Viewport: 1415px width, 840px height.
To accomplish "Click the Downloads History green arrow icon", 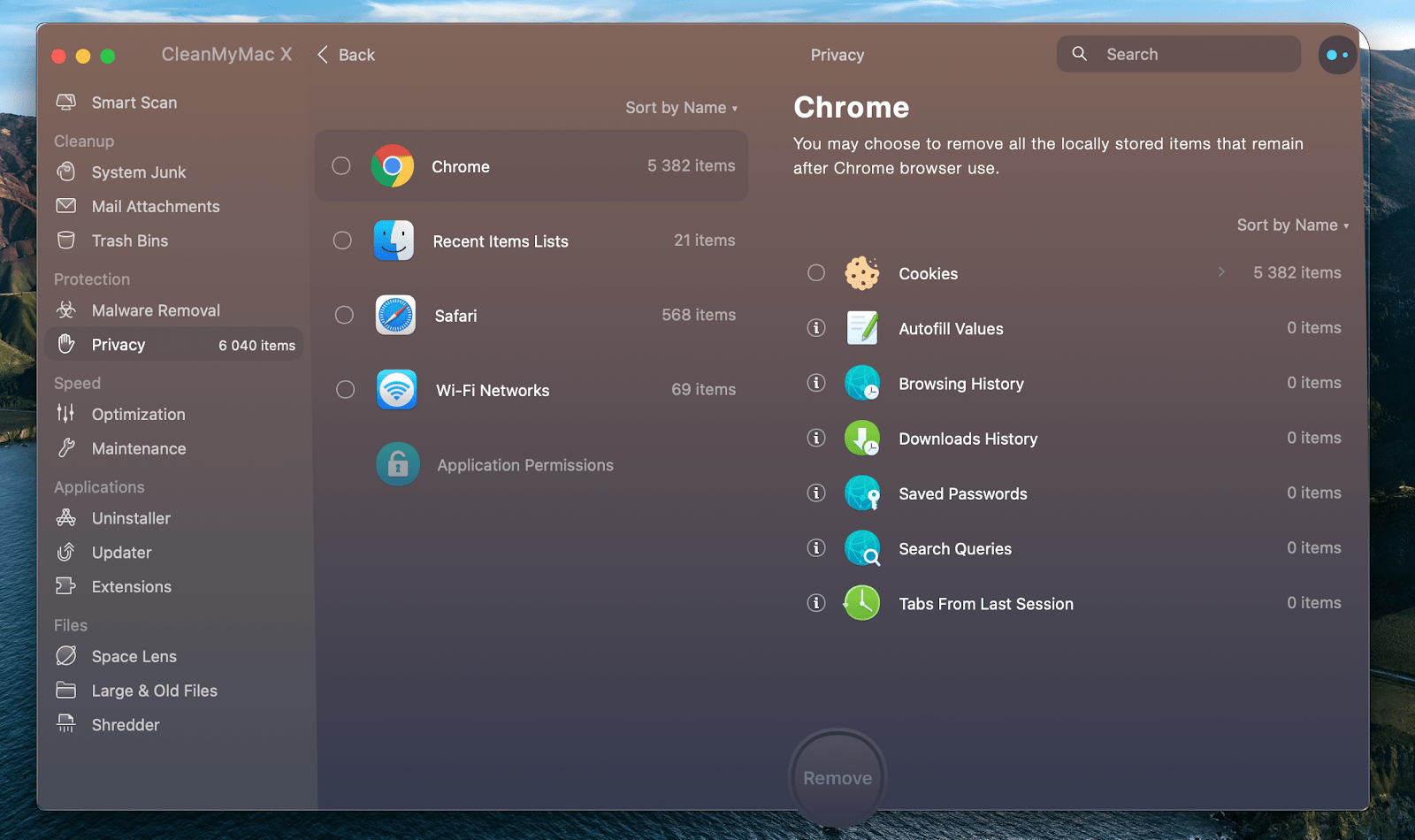I will [862, 438].
